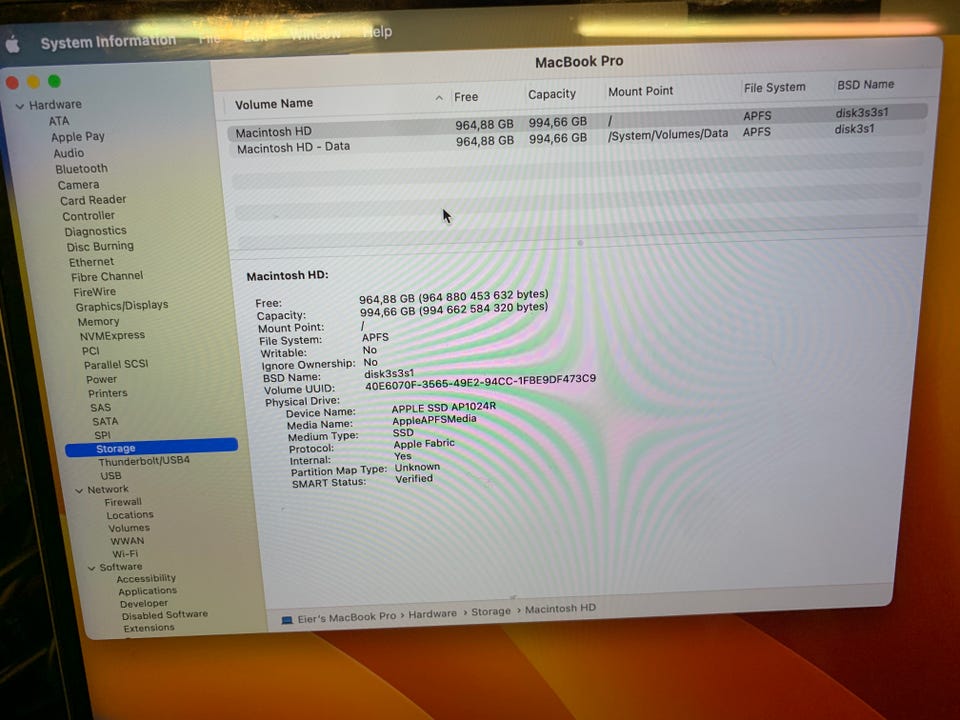This screenshot has width=960, height=720.
Task: Select Thunderbolt/USB4 in the sidebar
Action: point(144,461)
